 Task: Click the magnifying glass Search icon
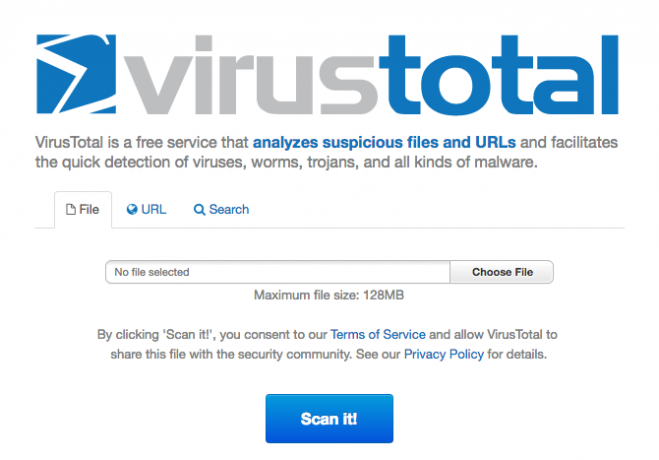199,210
